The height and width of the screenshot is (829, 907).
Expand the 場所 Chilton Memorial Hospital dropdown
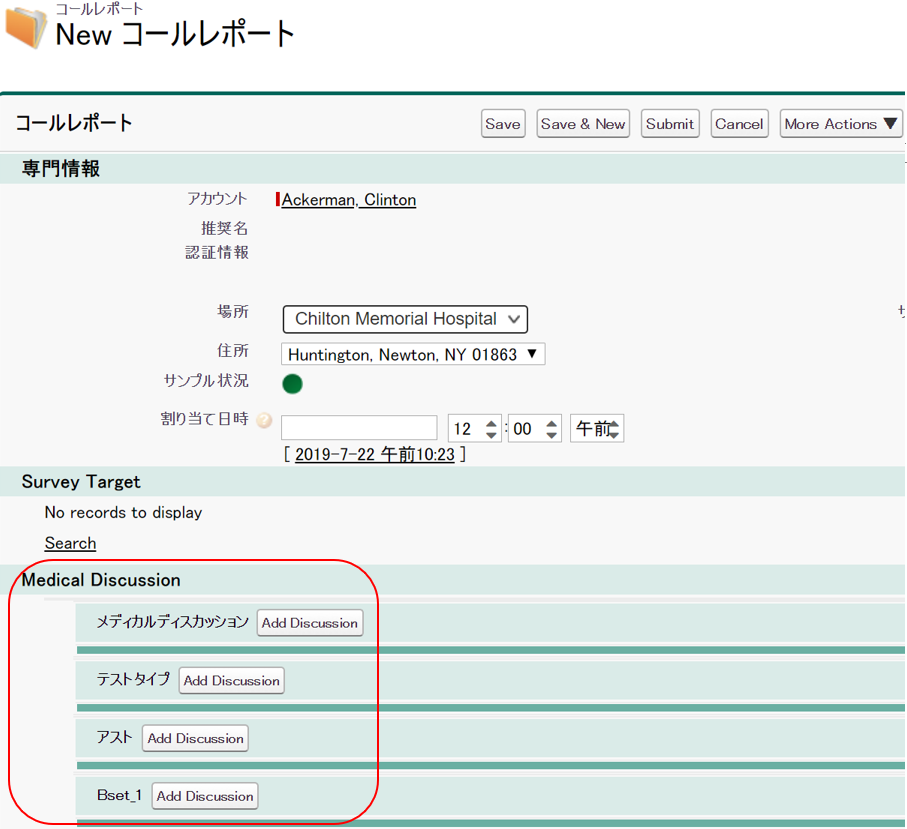coord(405,319)
